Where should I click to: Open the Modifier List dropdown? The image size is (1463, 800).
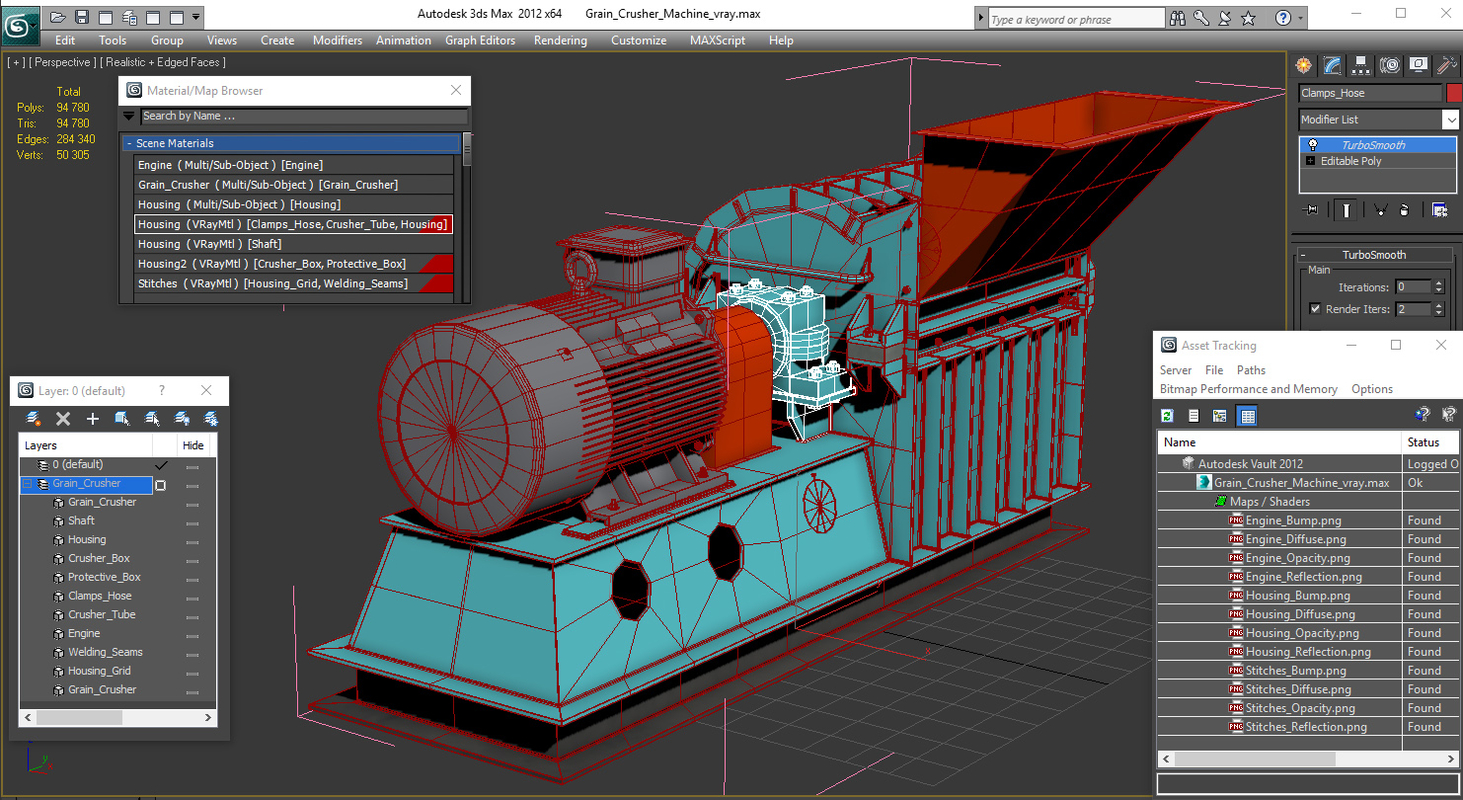[1451, 119]
